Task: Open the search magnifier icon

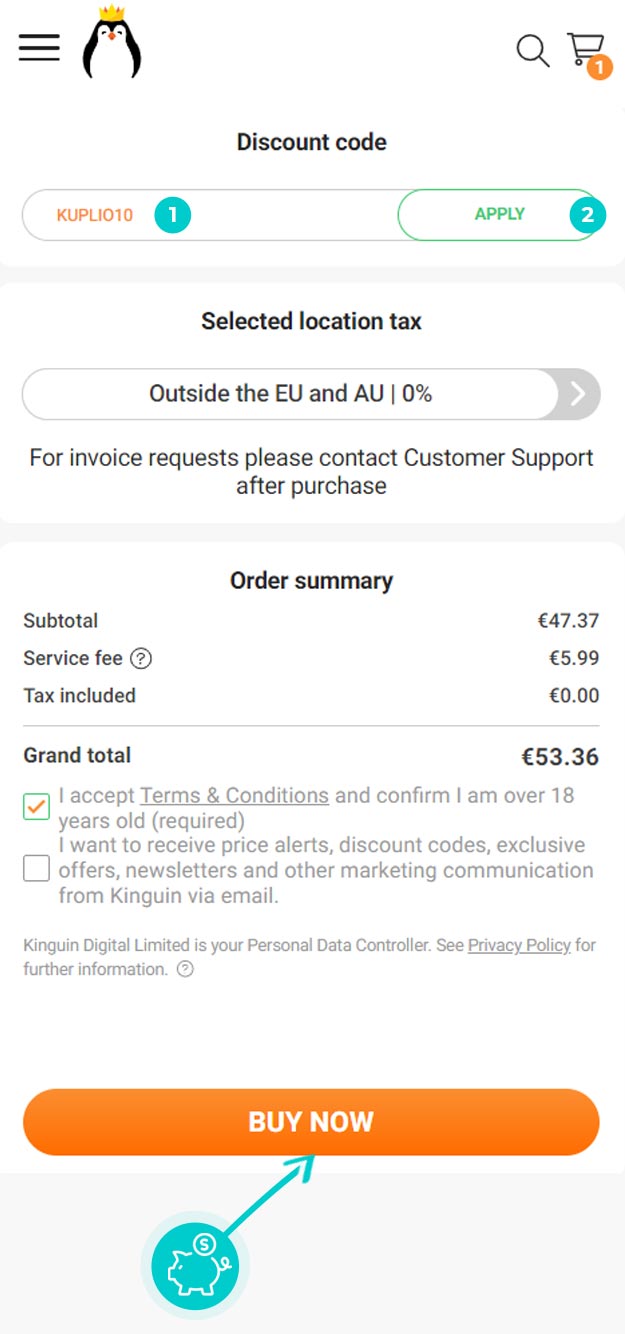Action: pos(533,51)
